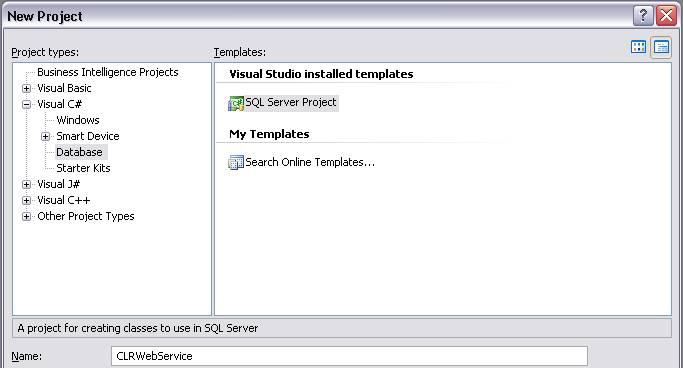This screenshot has width=683, height=368.
Task: Switch templates to small icons list view
Action: pyautogui.click(x=661, y=47)
